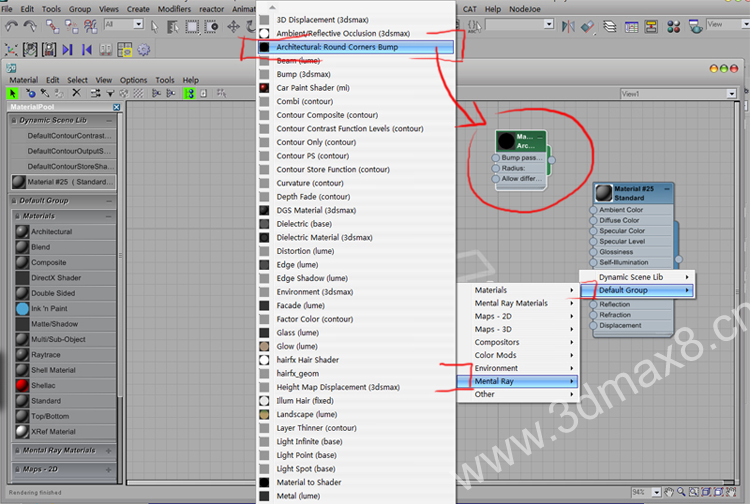Activate the Select and Move tool
The width and height of the screenshot is (750, 504).
(x=233, y=26)
